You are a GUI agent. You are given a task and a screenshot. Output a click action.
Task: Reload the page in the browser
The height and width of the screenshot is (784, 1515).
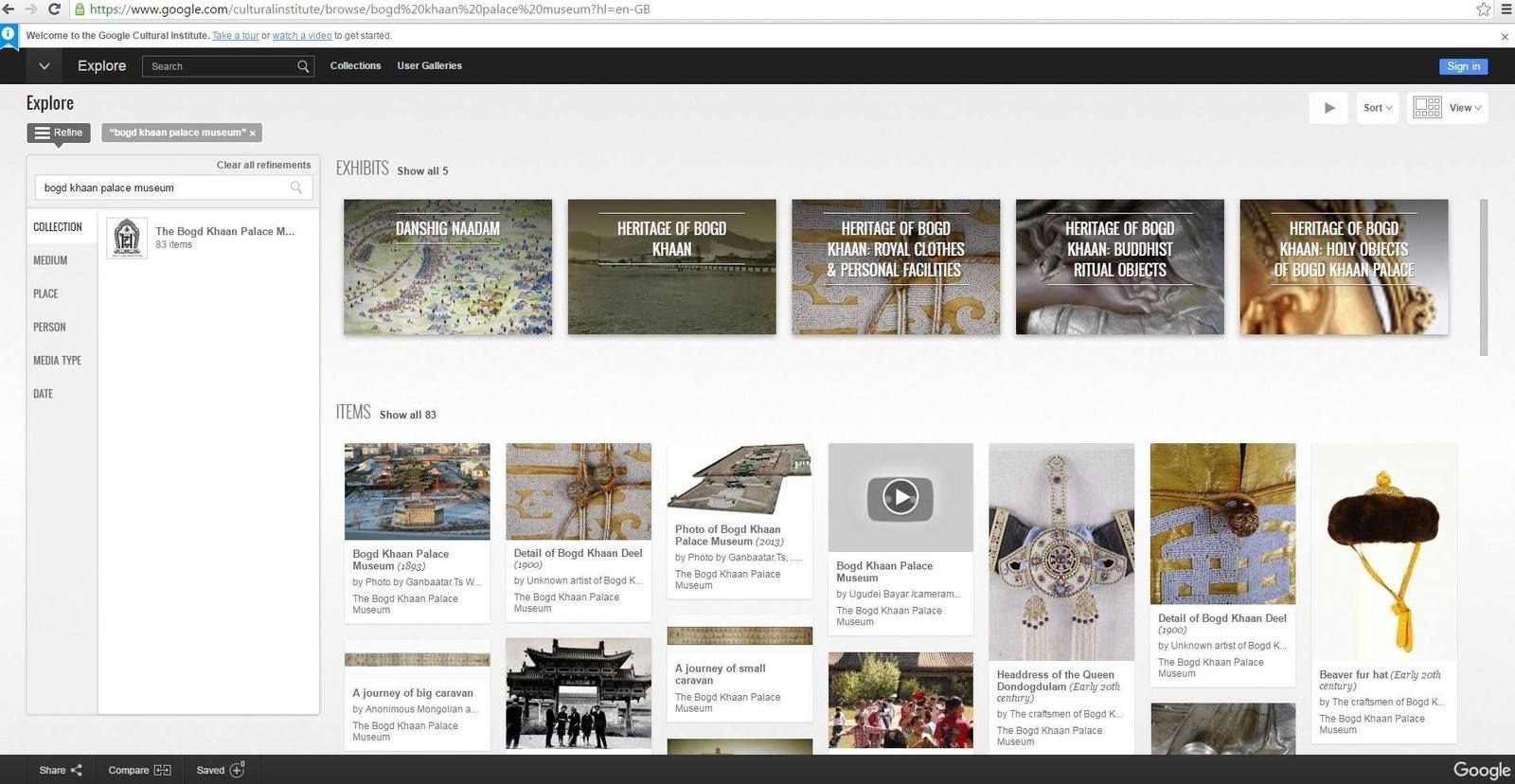[54, 9]
